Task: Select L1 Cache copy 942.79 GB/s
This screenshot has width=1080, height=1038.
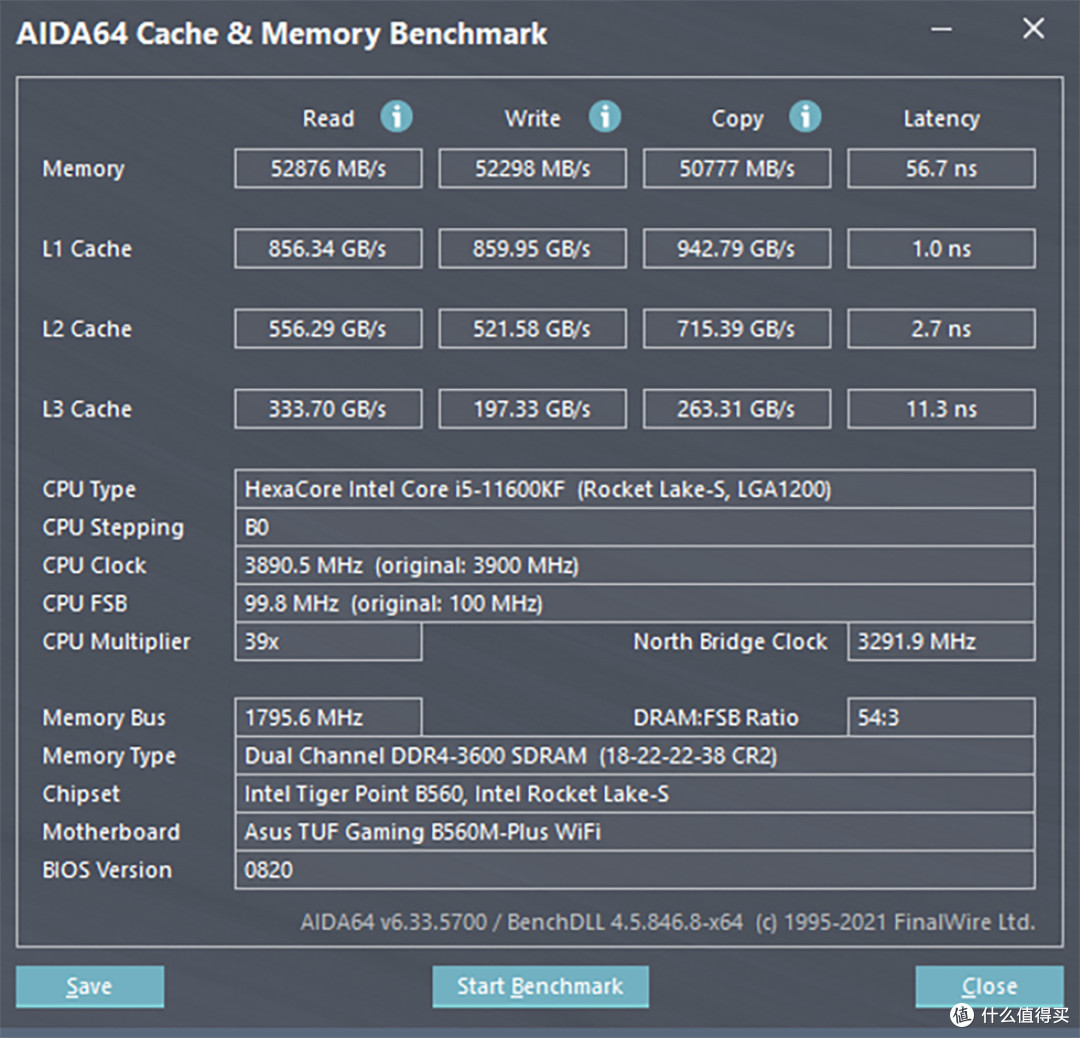Action: click(x=737, y=249)
